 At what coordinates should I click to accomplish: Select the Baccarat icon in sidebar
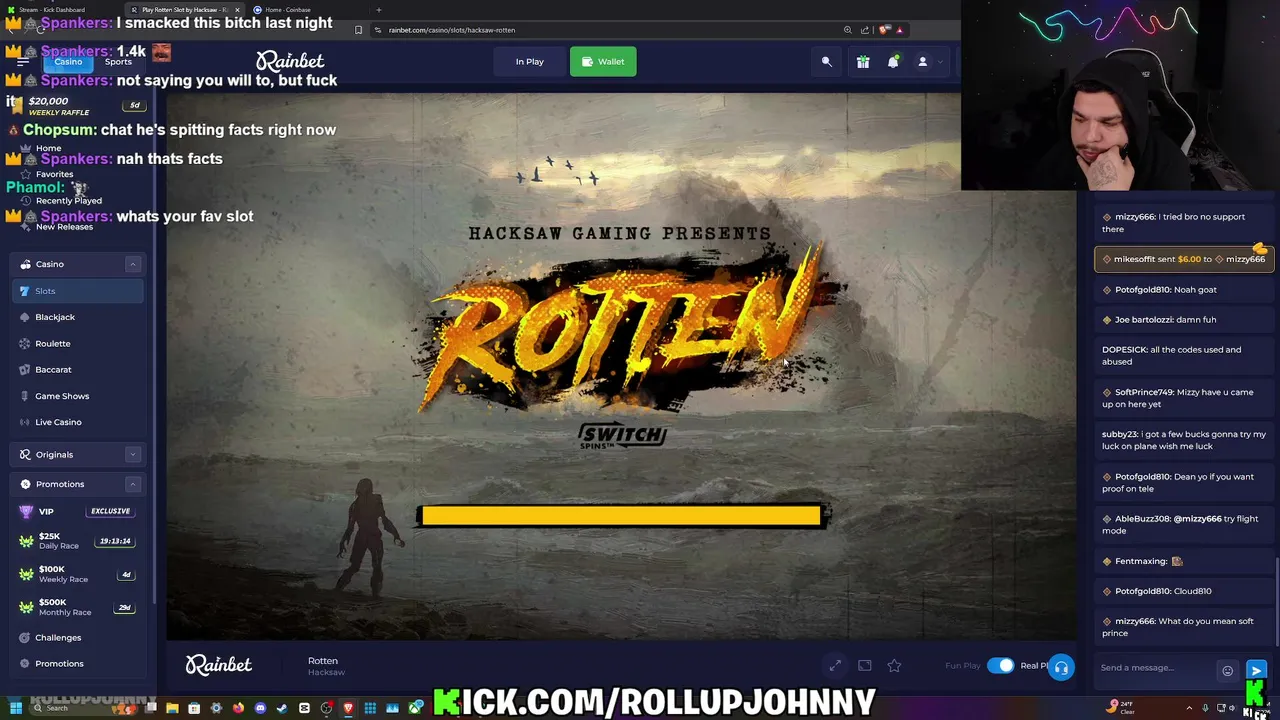[25, 370]
